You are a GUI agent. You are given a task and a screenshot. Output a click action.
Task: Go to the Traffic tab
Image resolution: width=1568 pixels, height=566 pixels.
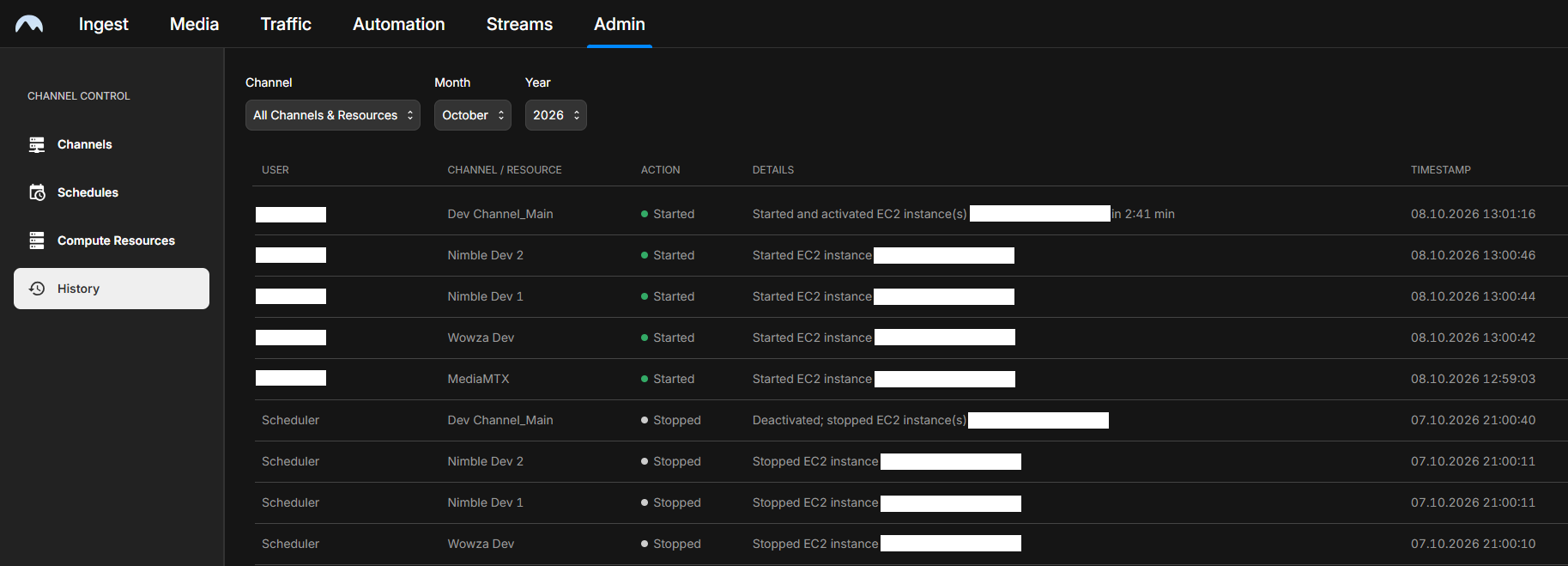click(286, 24)
